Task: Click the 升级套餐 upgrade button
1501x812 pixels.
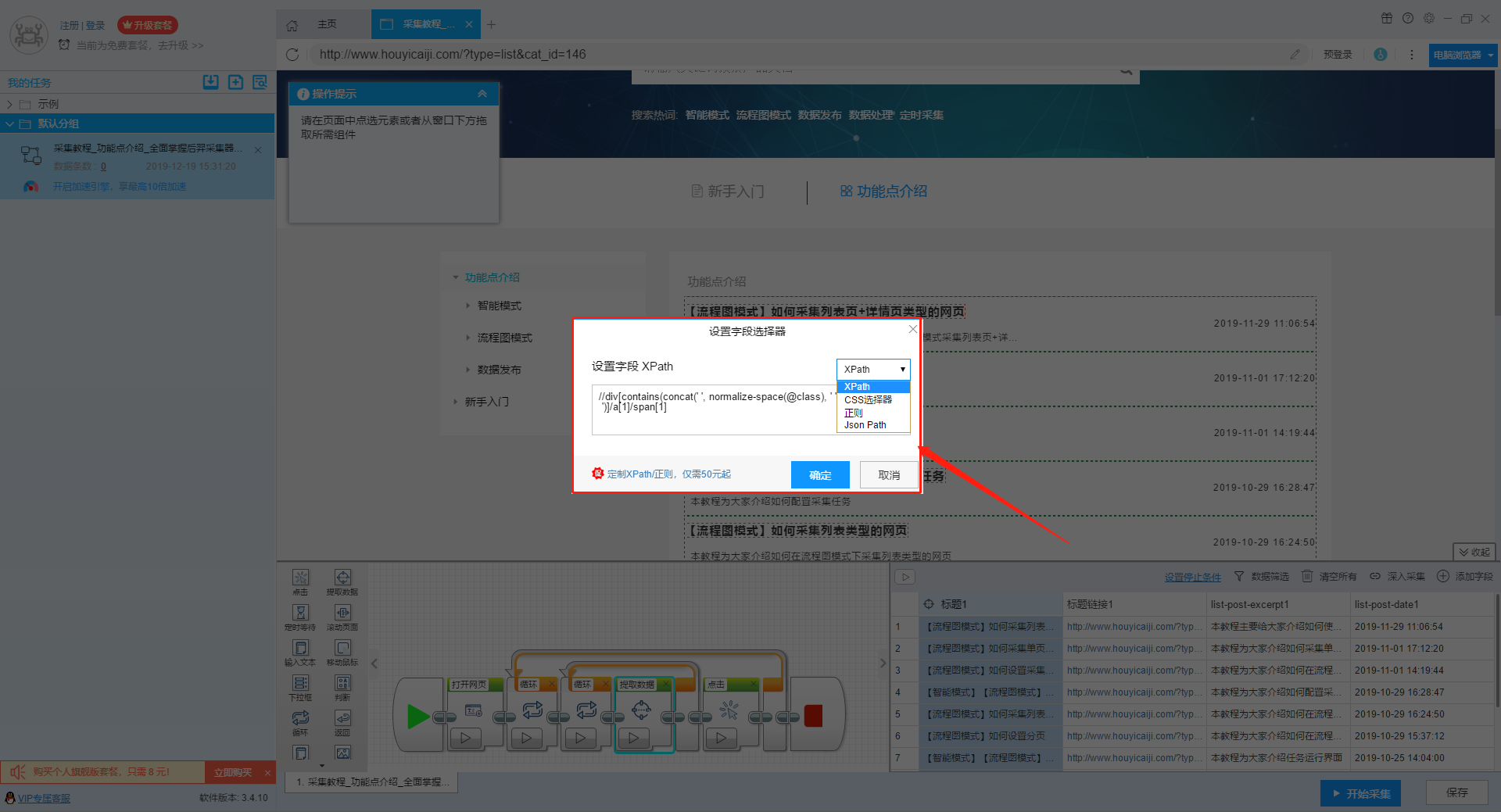Action: (x=148, y=25)
